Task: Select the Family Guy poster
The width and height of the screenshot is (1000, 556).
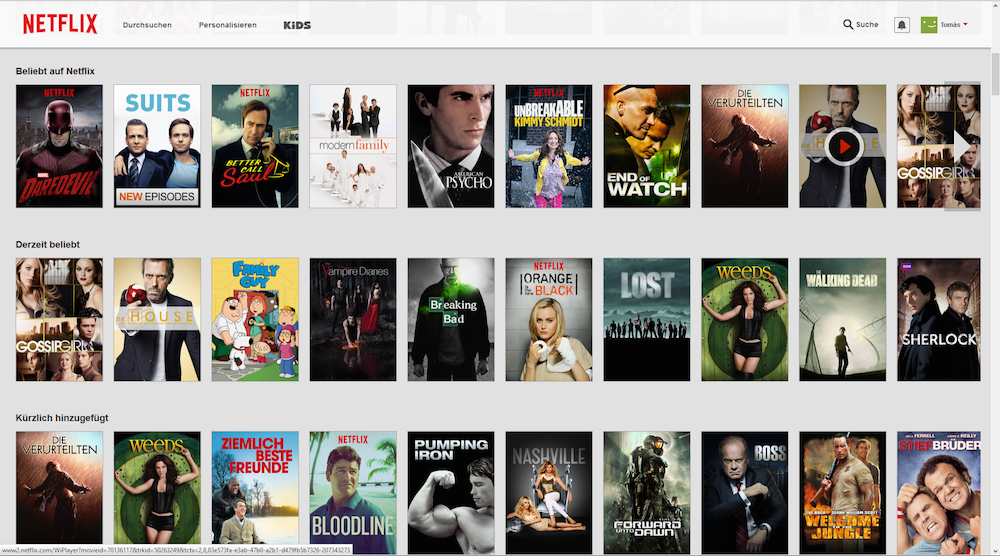Action: click(255, 319)
